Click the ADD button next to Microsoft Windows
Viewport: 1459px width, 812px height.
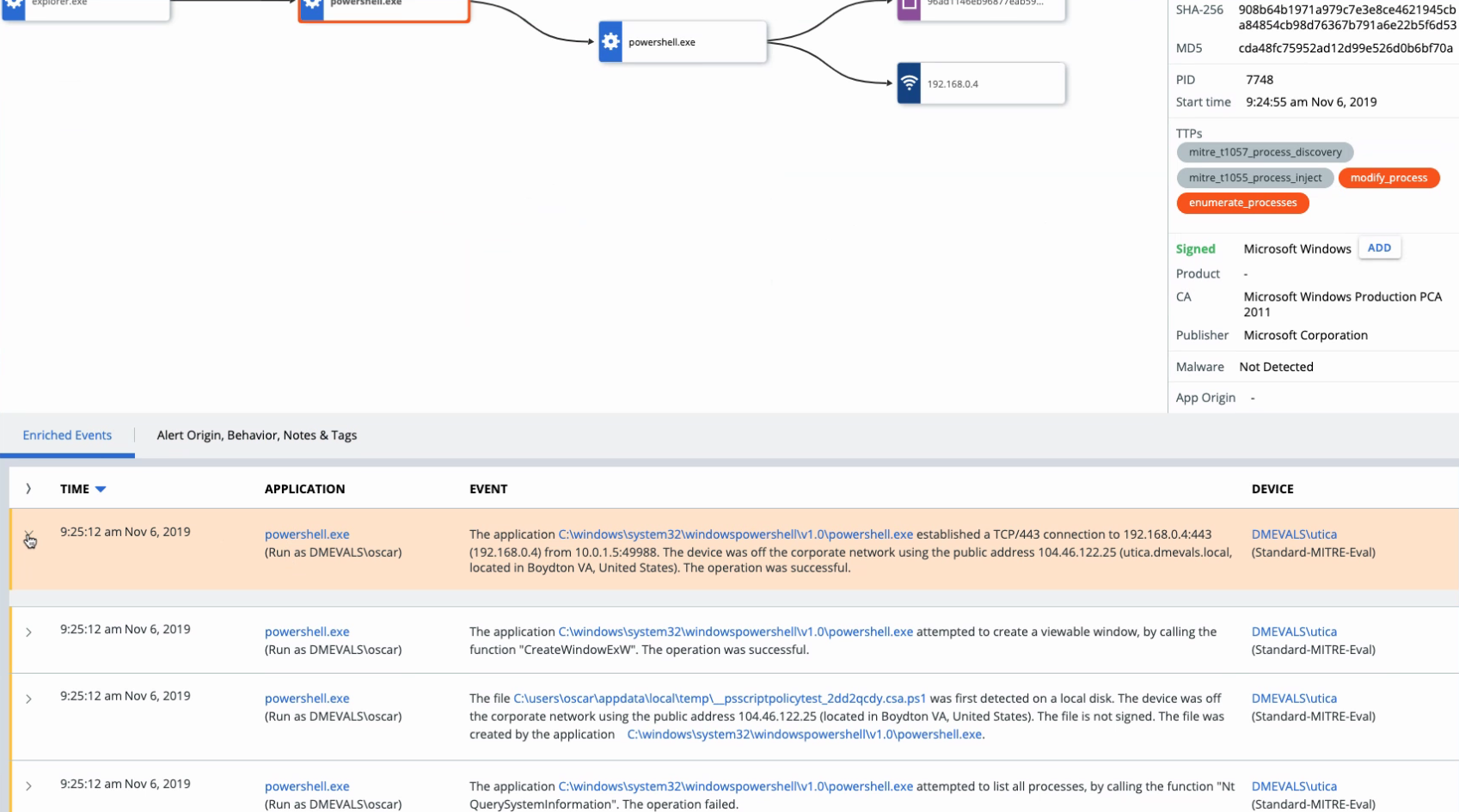(x=1379, y=247)
